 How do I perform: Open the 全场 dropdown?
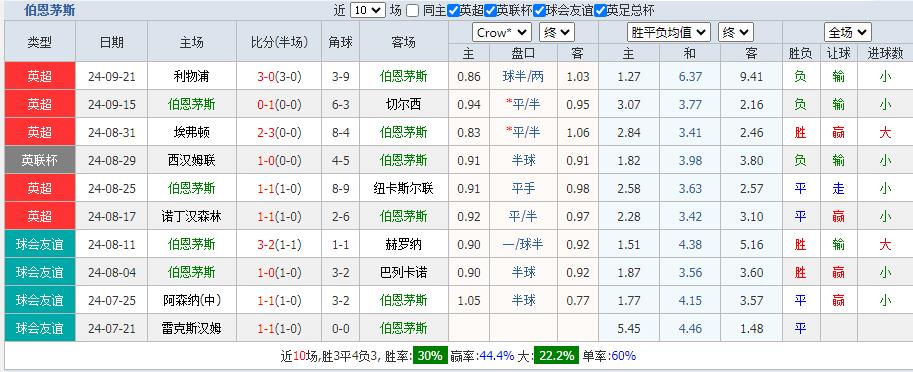pyautogui.click(x=847, y=32)
